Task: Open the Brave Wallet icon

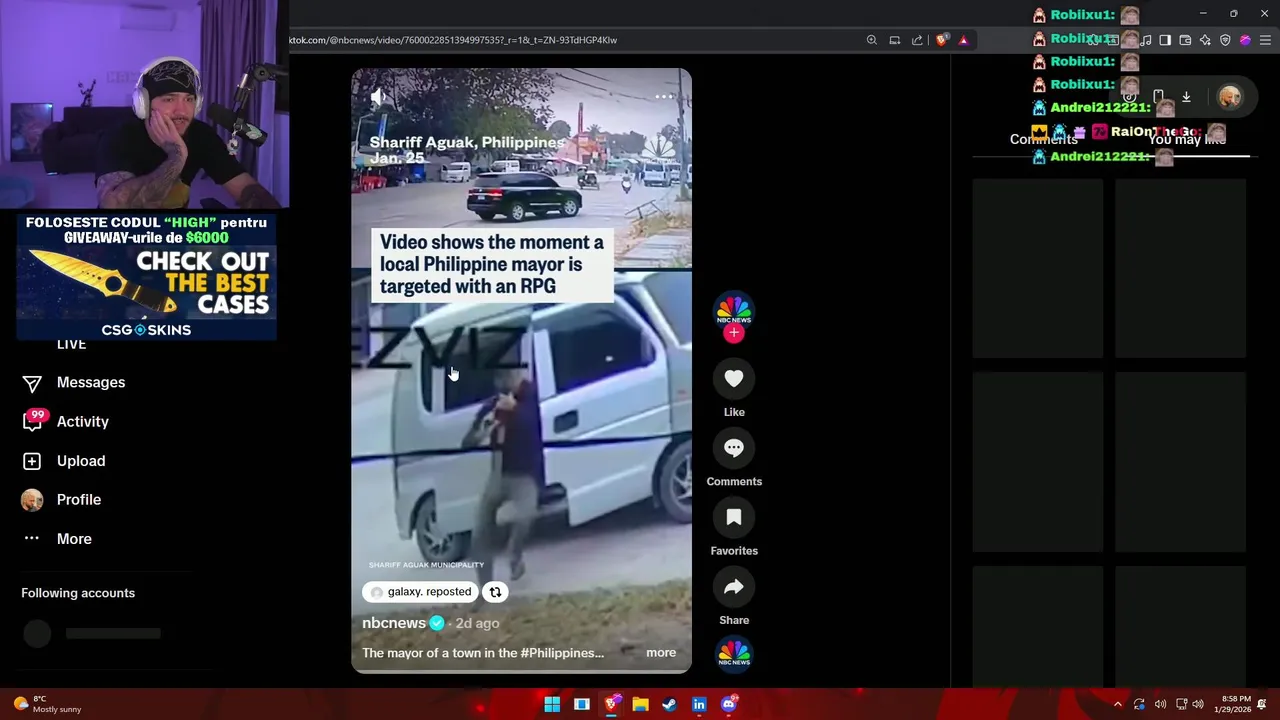Action: coord(1185,40)
